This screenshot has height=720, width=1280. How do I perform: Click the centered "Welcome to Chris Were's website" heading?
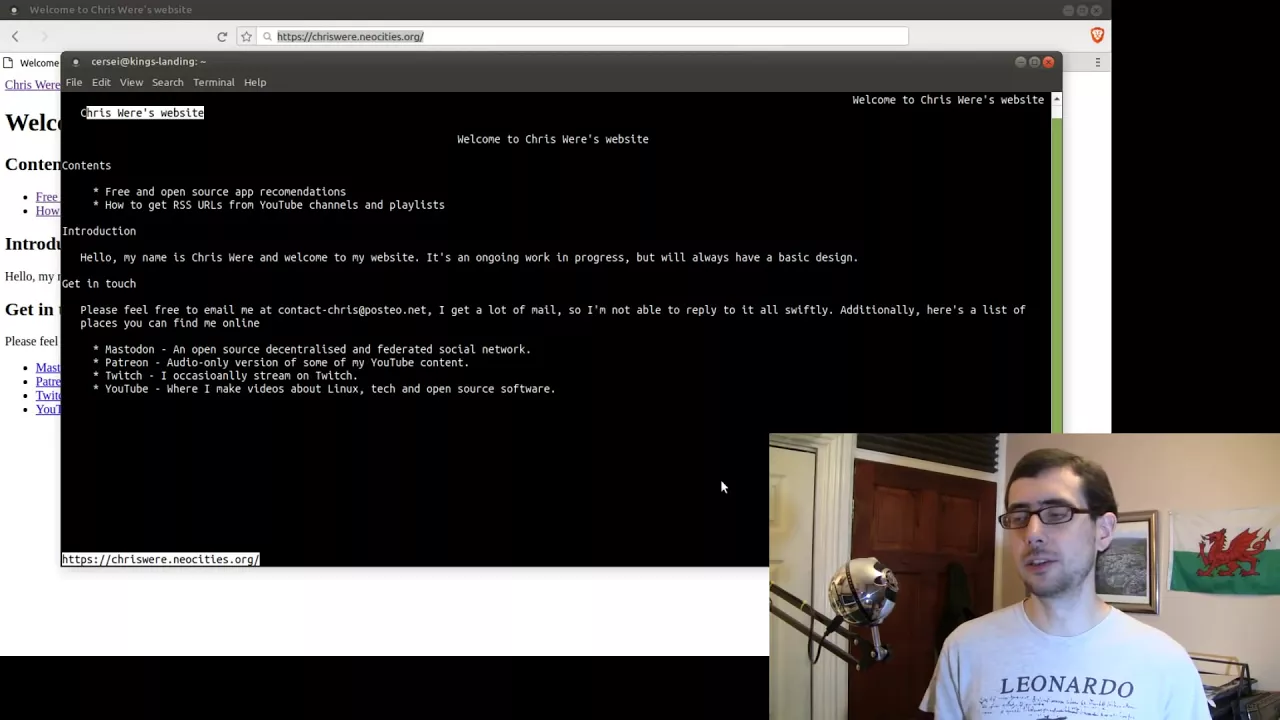553,139
